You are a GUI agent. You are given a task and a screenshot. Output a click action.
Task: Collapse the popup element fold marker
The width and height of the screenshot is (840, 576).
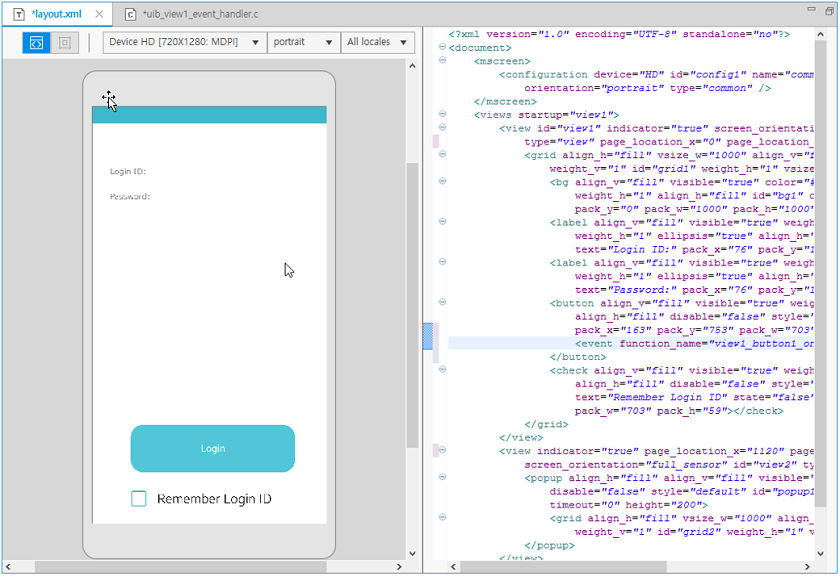coord(442,478)
